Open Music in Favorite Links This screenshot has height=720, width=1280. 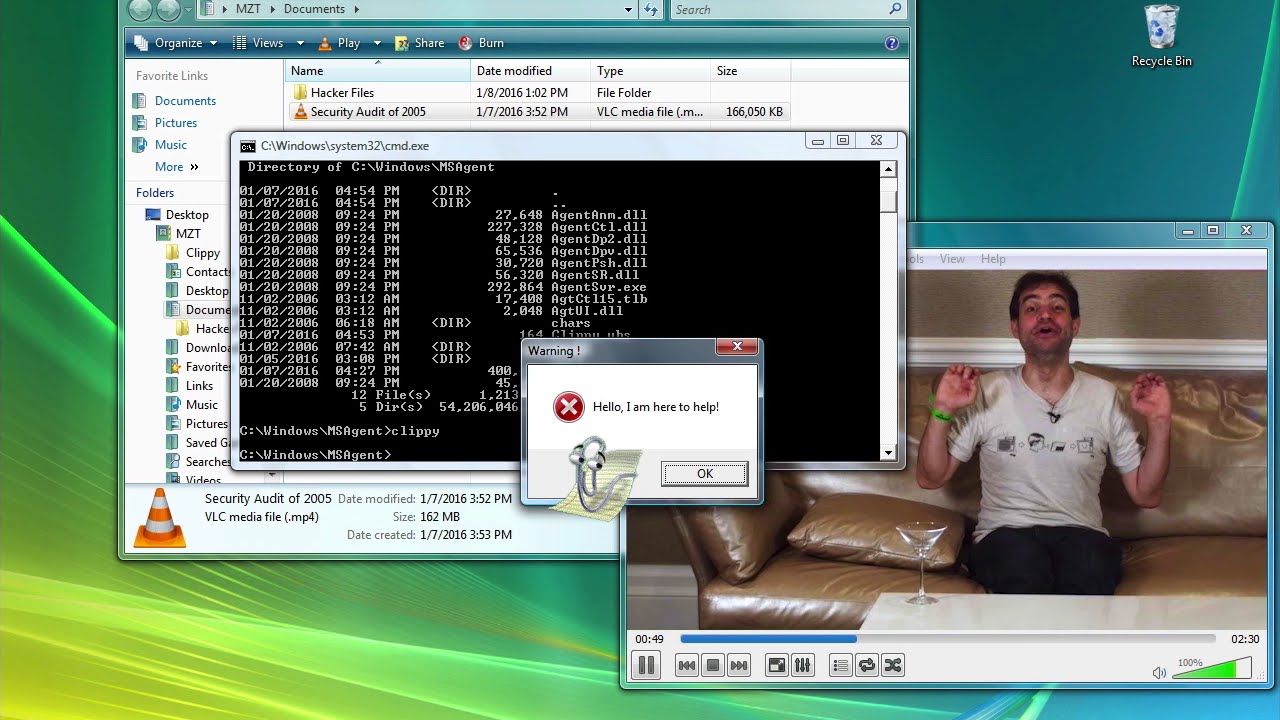pyautogui.click(x=160, y=145)
